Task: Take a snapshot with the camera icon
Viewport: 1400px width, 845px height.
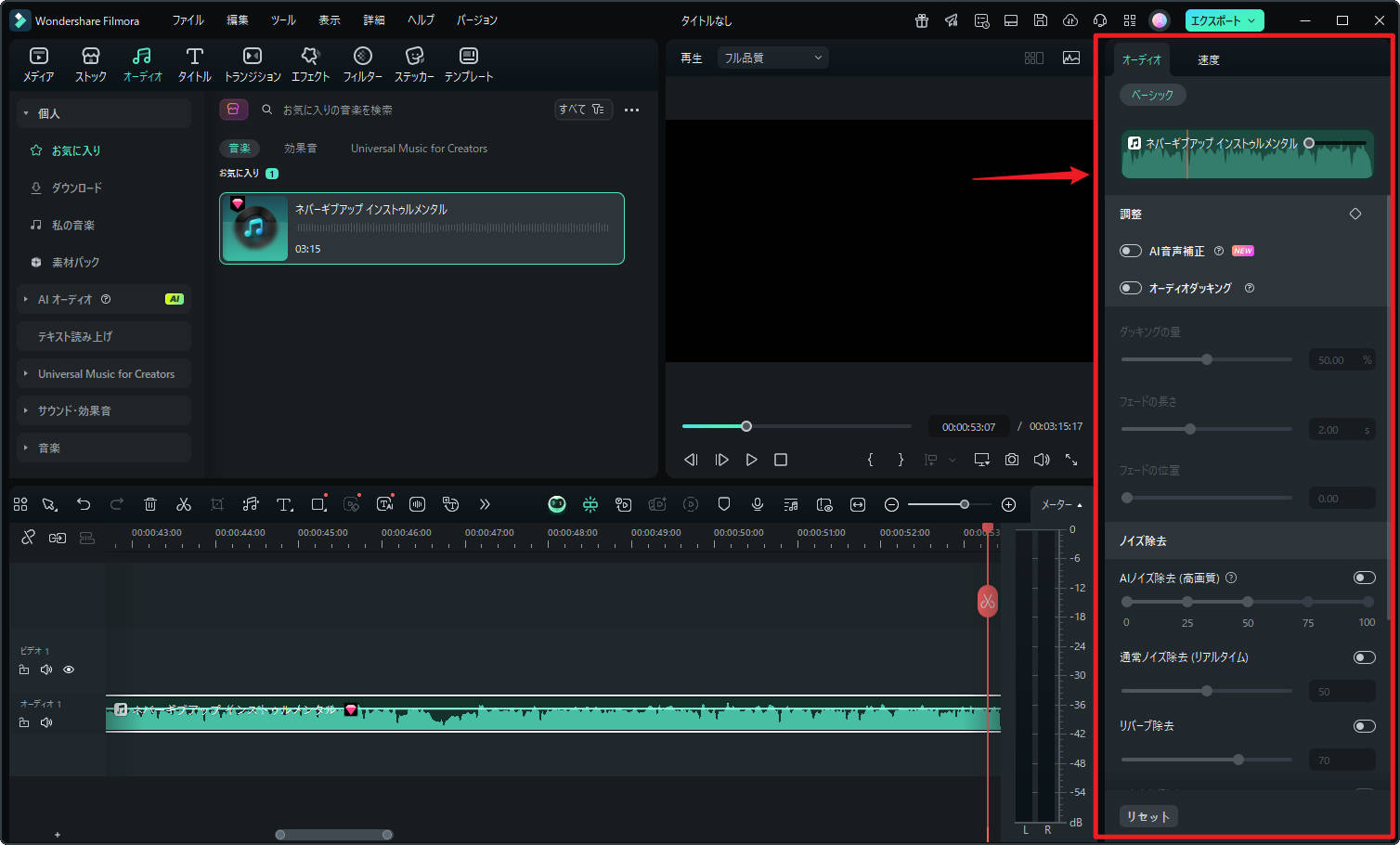Action: (x=1012, y=460)
